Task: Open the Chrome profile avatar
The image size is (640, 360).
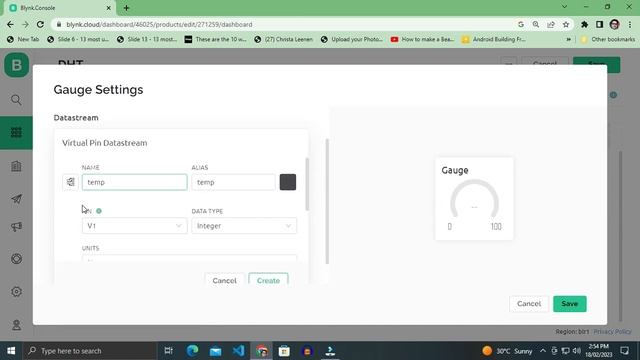Action: (614, 24)
